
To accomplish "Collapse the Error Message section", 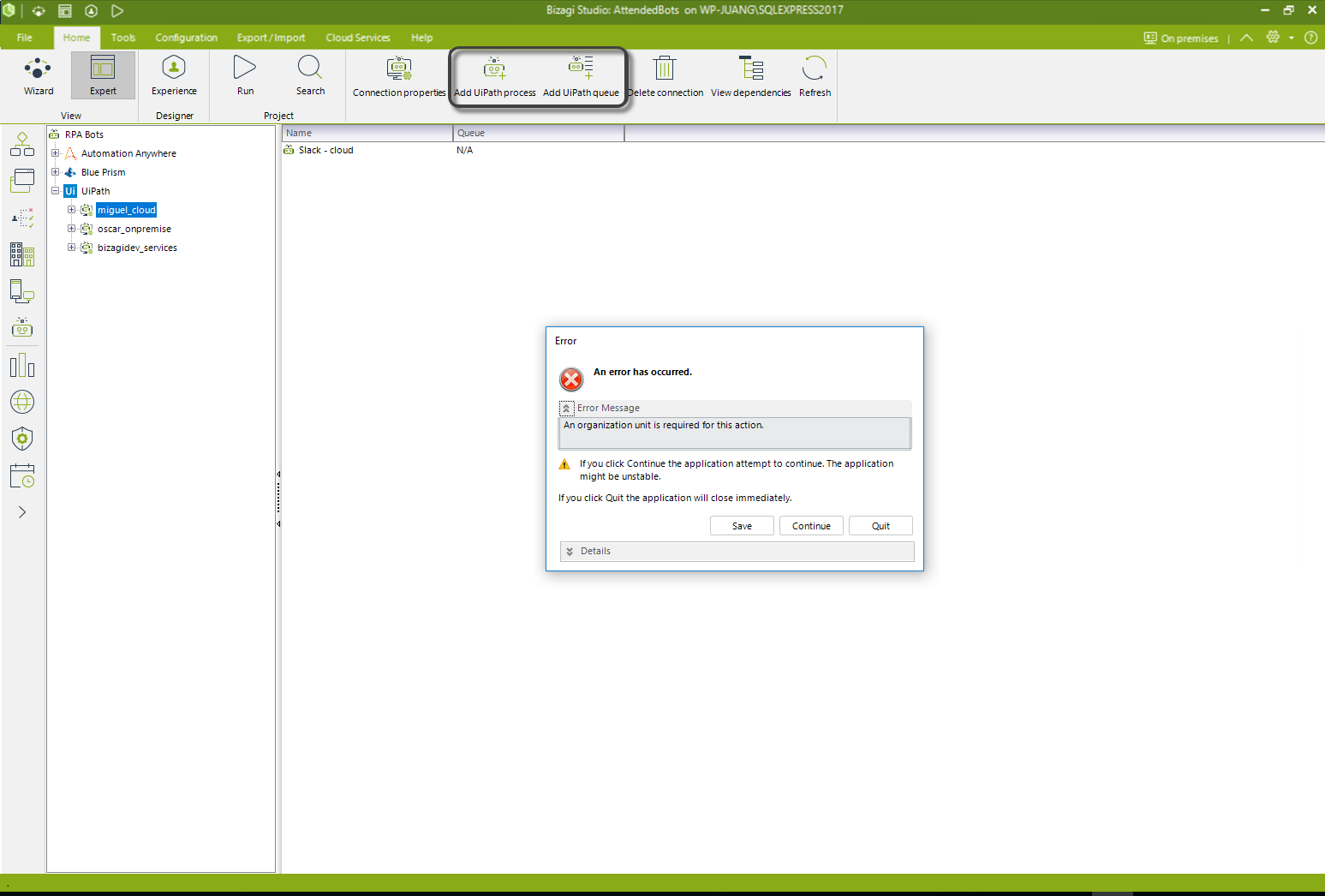I will [x=566, y=409].
